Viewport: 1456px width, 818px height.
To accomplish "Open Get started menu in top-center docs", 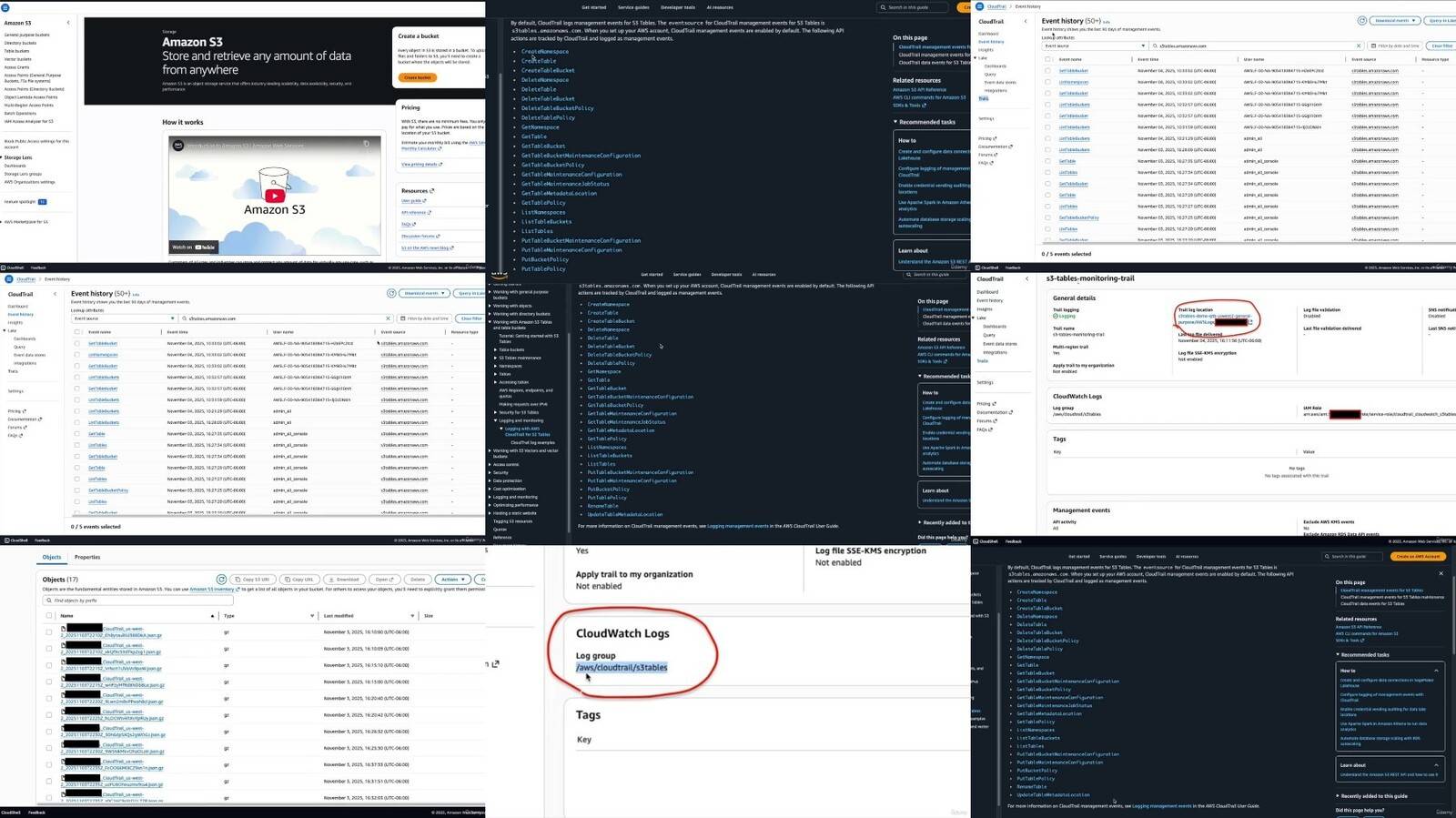I will (x=594, y=7).
